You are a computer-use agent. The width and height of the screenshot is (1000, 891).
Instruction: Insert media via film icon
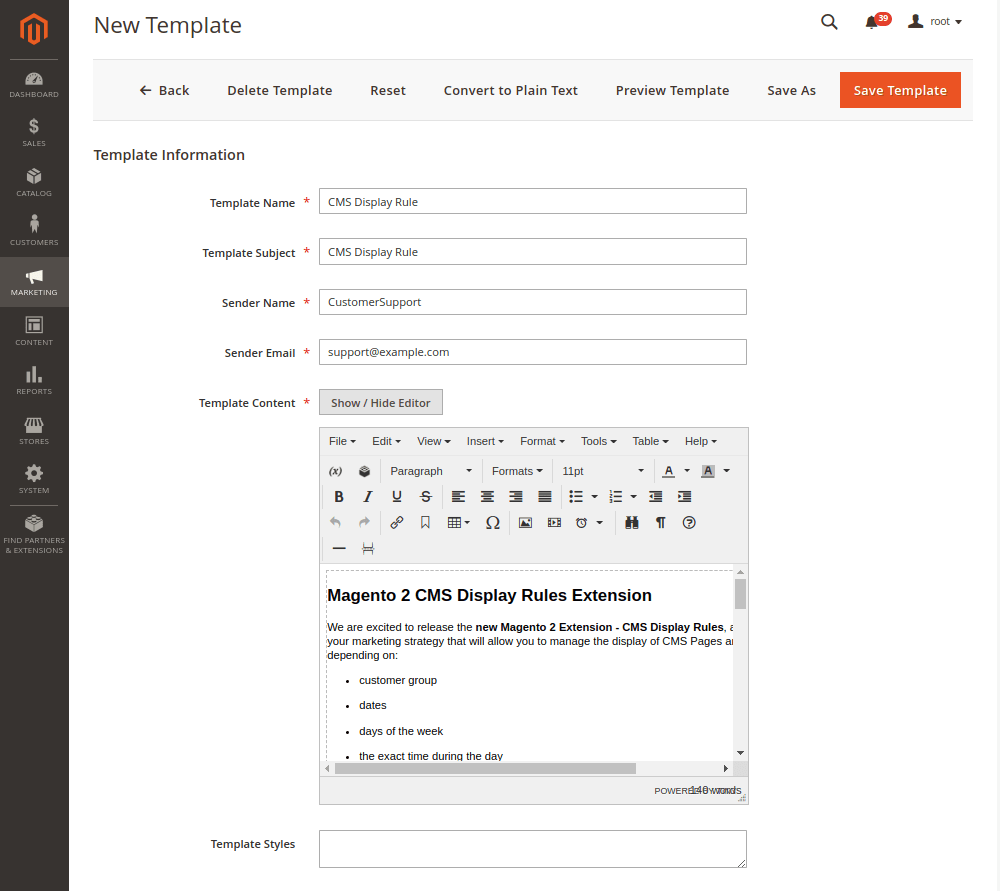(554, 523)
